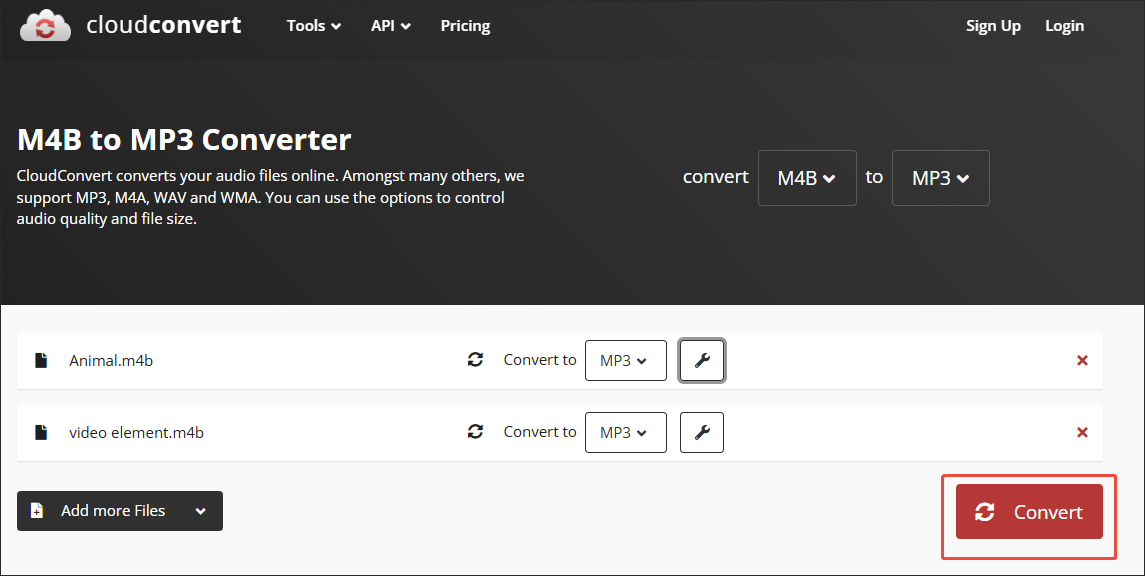Viewport: 1145px width, 576px height.
Task: Open the API menu
Action: coord(390,25)
